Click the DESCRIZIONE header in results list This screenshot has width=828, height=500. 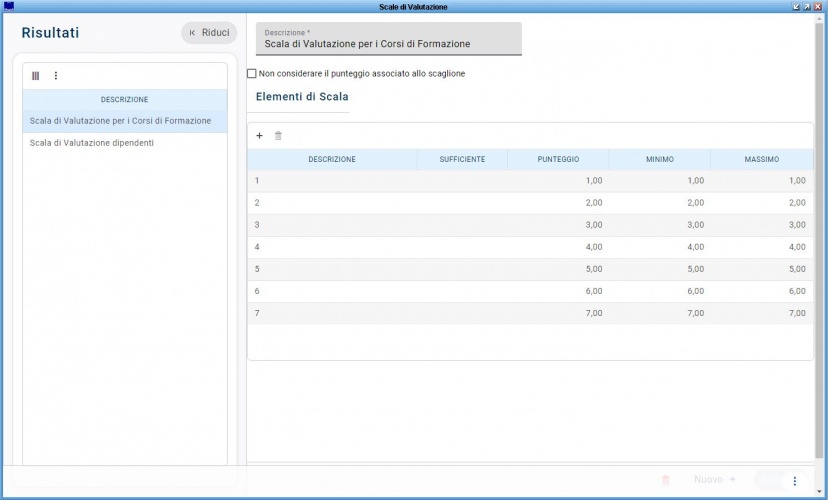click(x=125, y=100)
